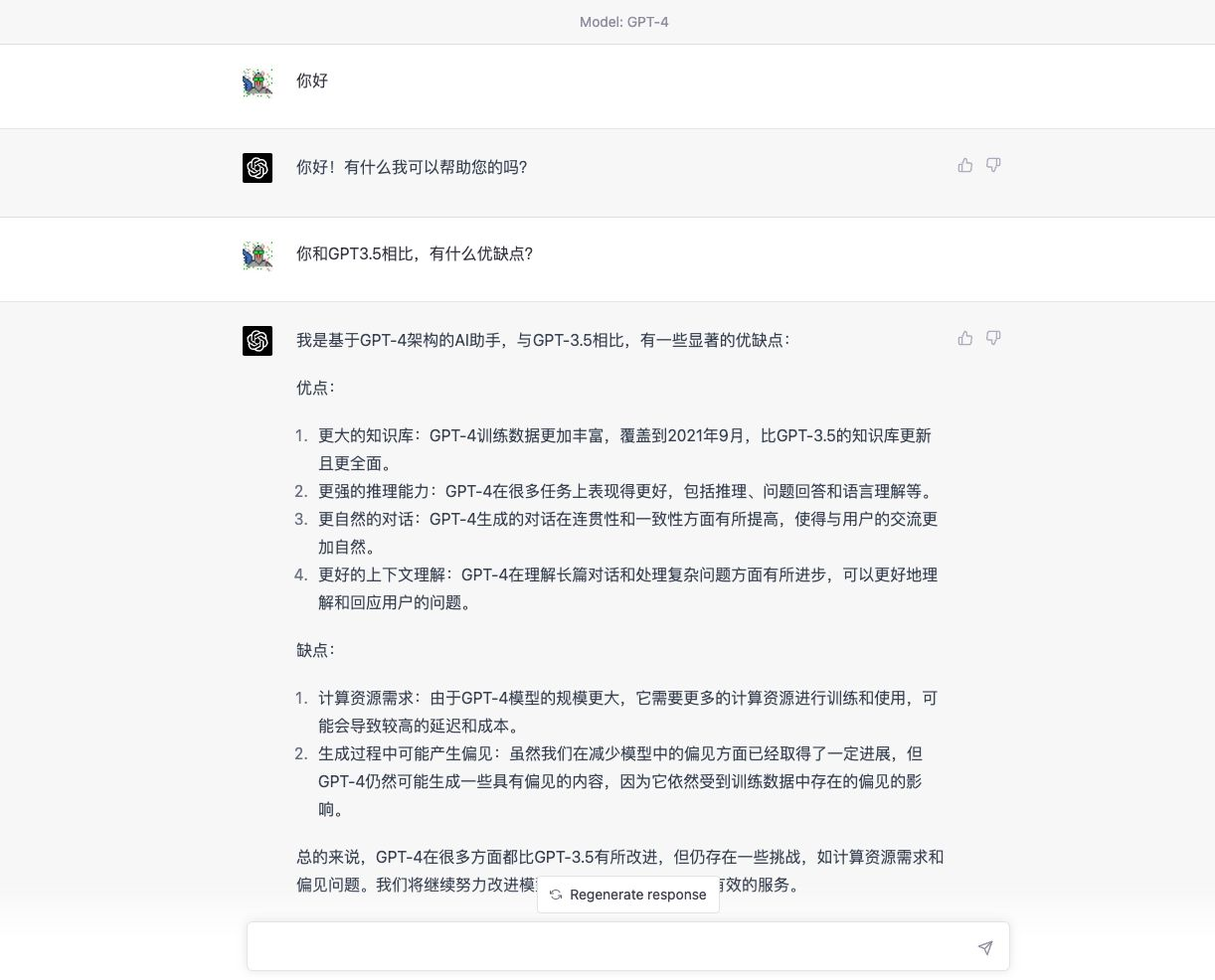Give a thumbs up to the first GPT-4 reply
The image size is (1215, 980).
point(965,165)
